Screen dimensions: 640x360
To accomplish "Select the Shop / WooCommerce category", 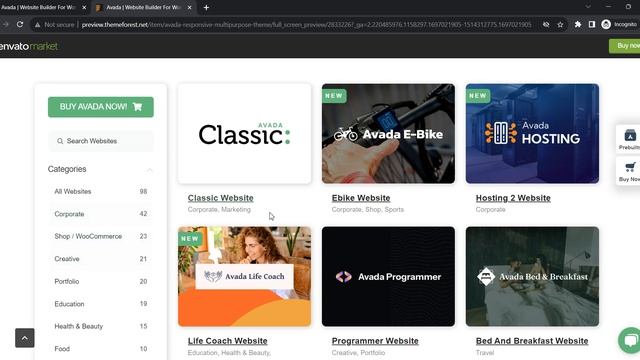I will (101, 236).
